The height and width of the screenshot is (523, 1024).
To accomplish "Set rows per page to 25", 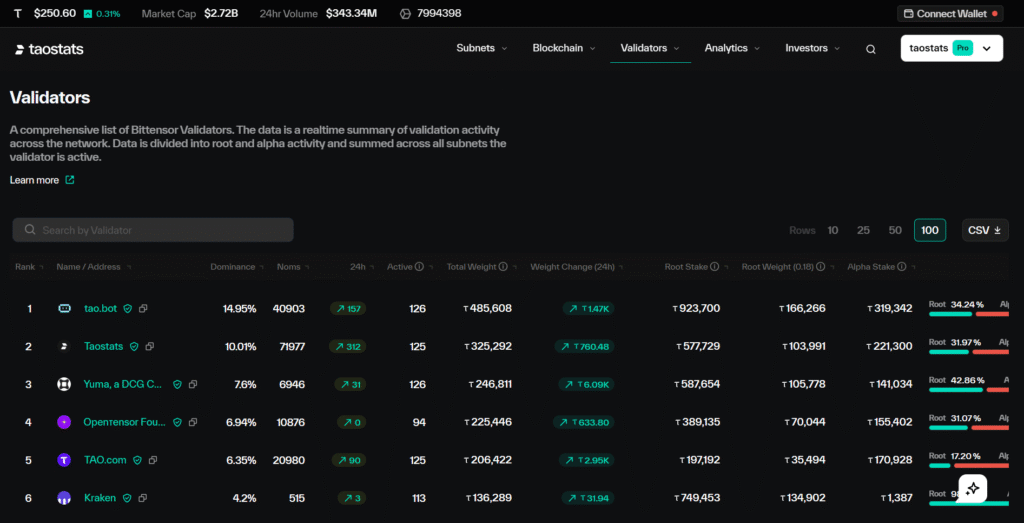I will pyautogui.click(x=863, y=230).
